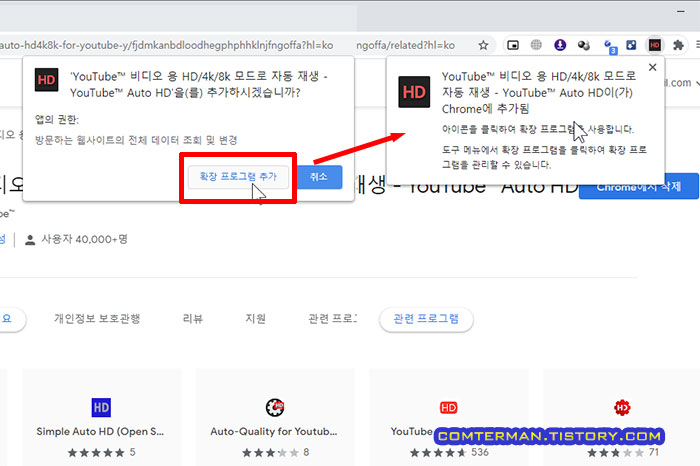Open the Auto-Quality for Youtube extension card
Image resolution: width=700 pixels, height=466 pixels.
[x=275, y=417]
